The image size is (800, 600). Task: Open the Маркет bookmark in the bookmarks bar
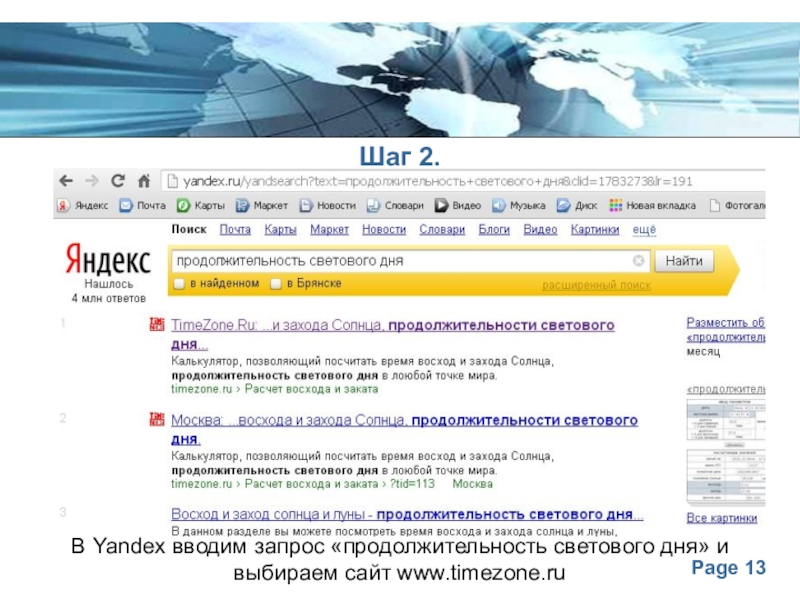pos(262,205)
